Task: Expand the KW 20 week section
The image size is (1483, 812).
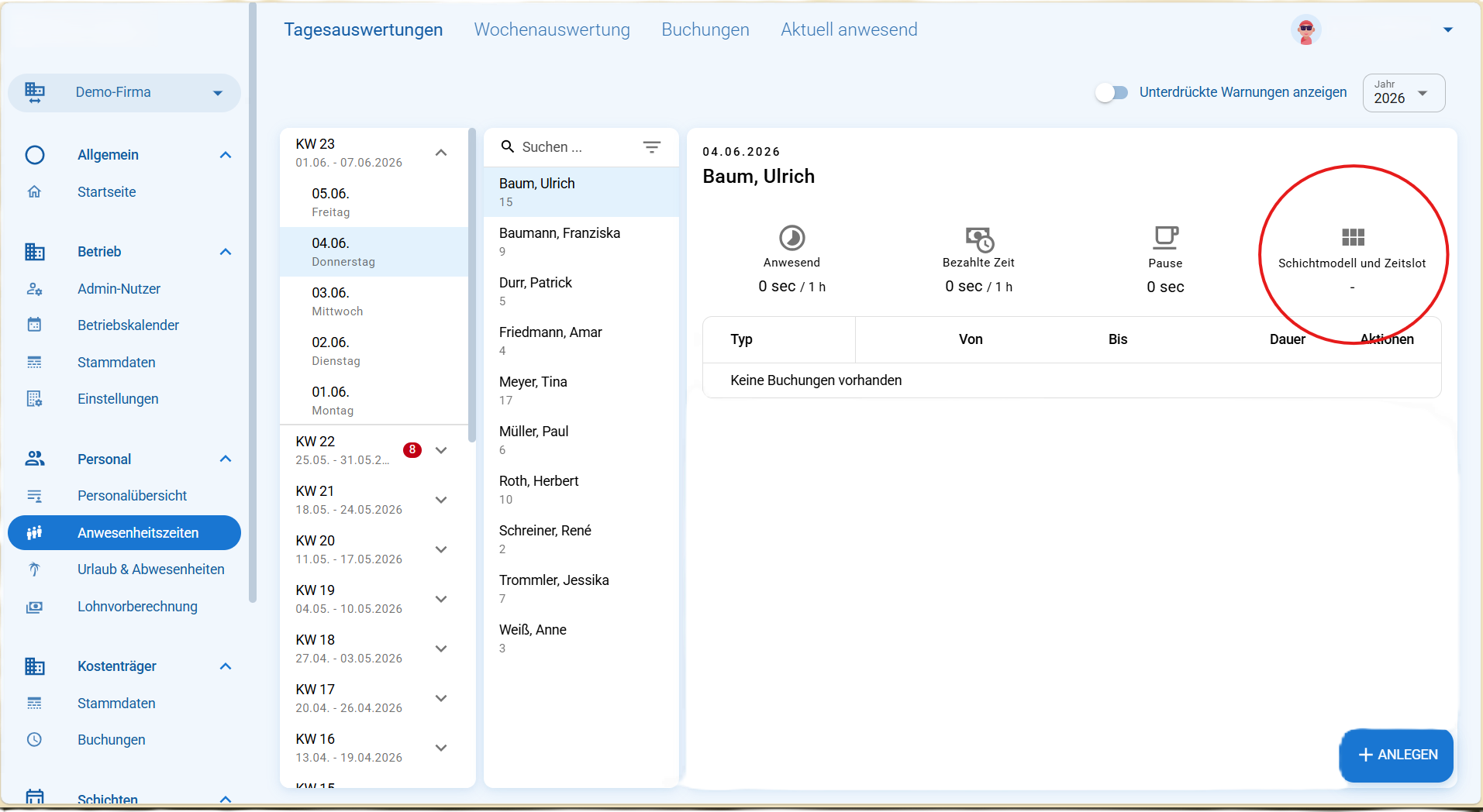Action: (441, 549)
